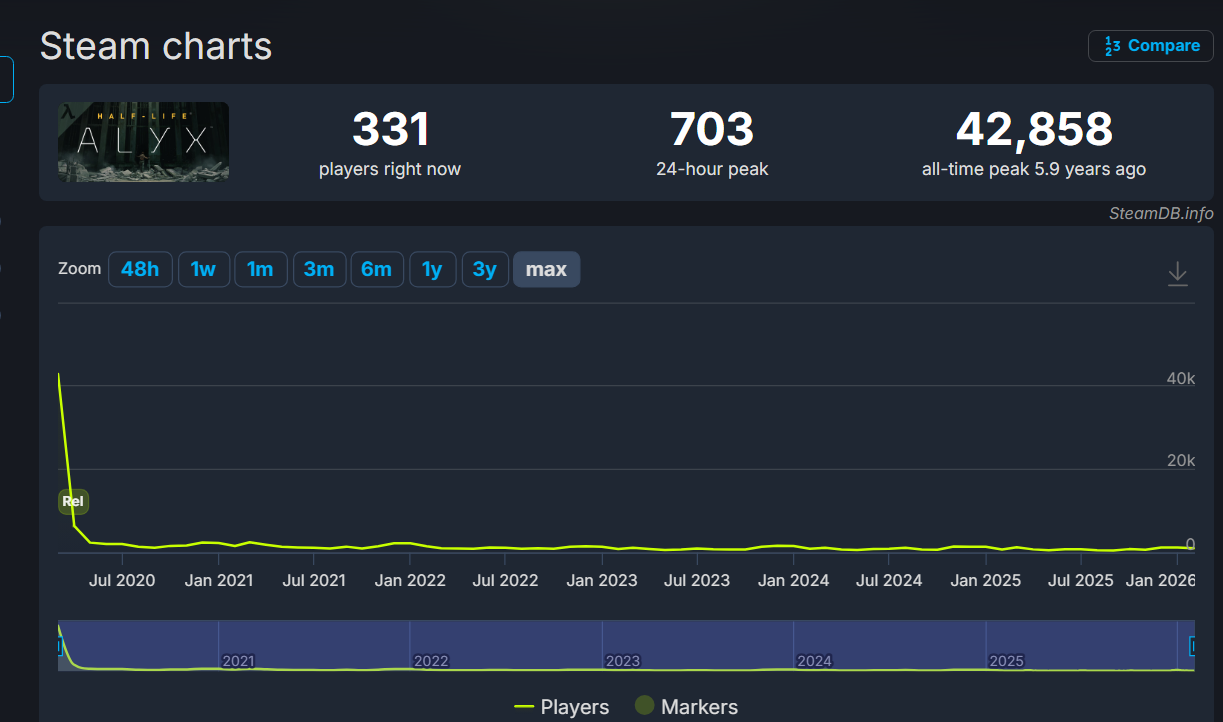Toggle the Markers series in legend
The width and height of the screenshot is (1223, 722).
686,707
